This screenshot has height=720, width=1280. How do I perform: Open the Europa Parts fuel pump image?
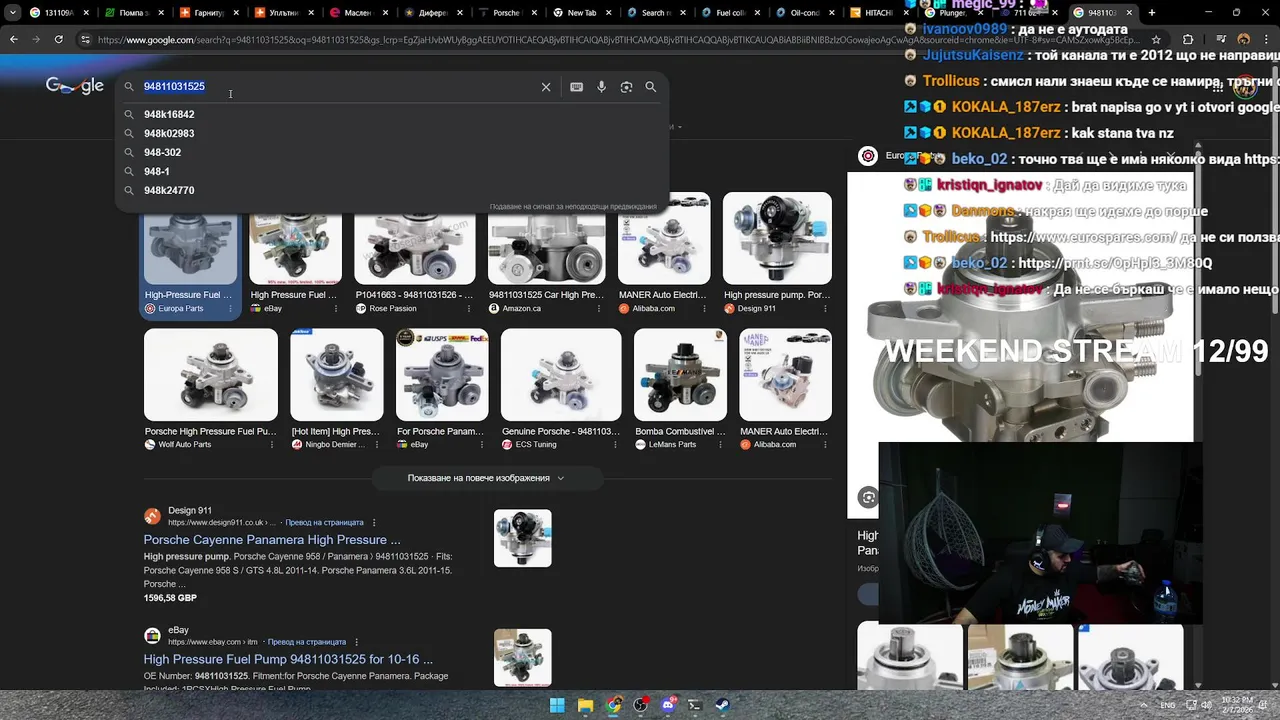point(190,248)
